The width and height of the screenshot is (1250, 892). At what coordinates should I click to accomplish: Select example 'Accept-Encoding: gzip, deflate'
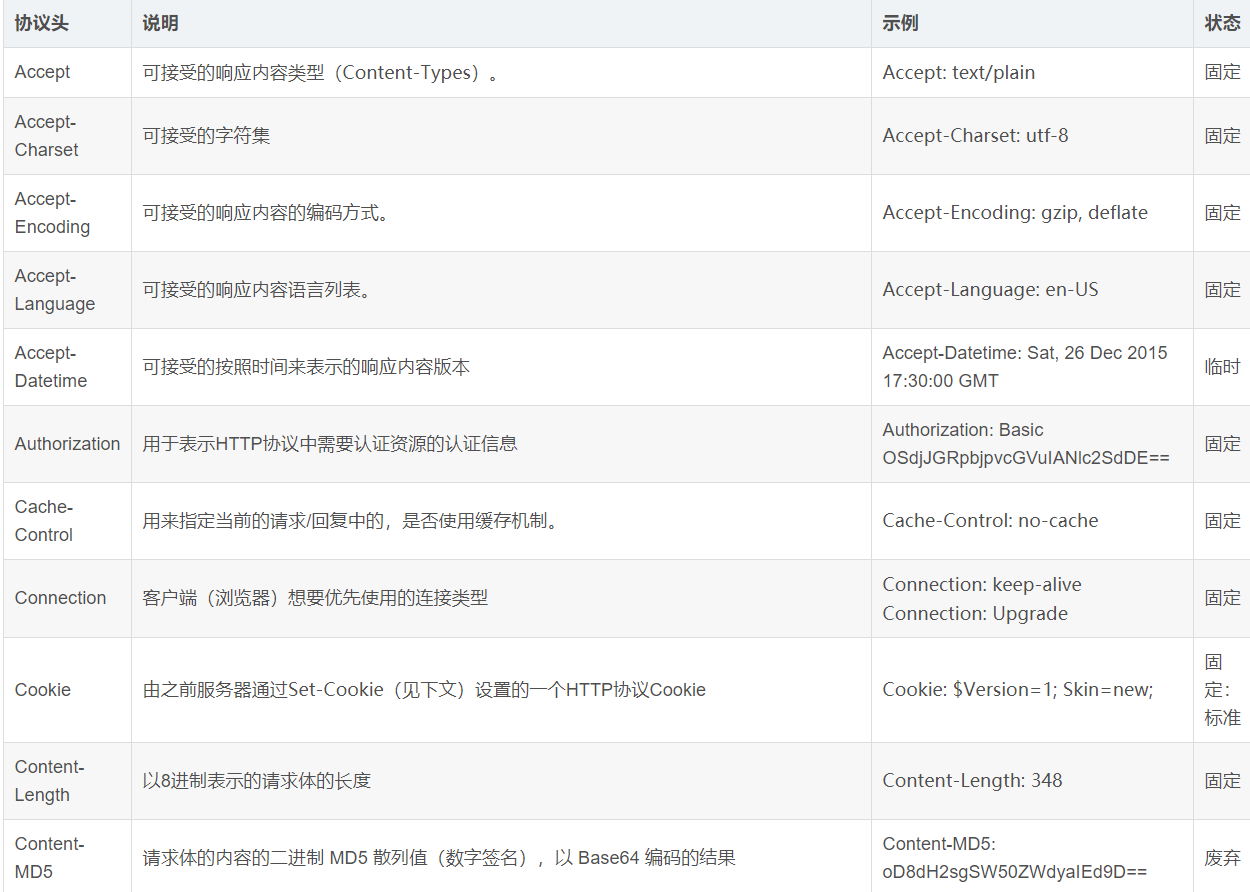[1014, 213]
